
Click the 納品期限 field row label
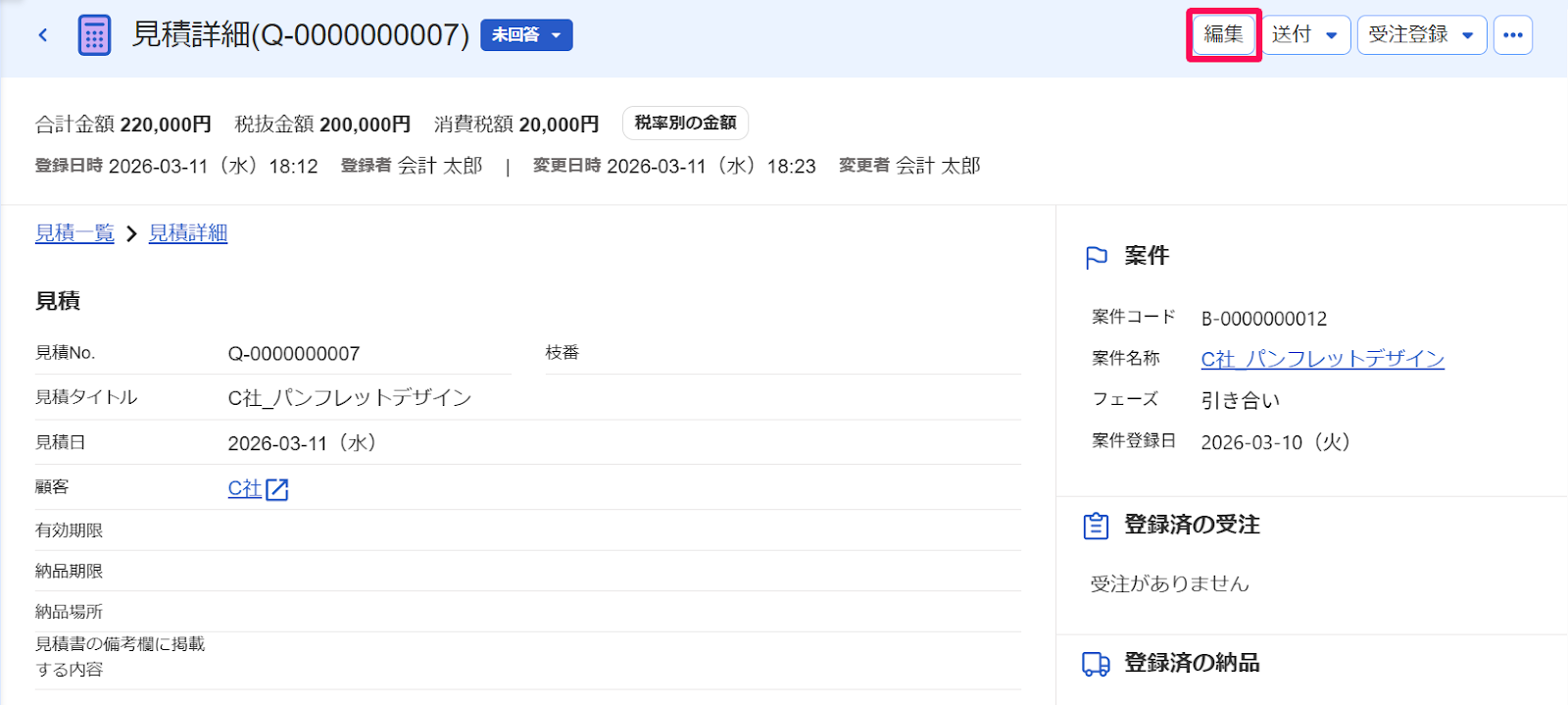[x=69, y=571]
